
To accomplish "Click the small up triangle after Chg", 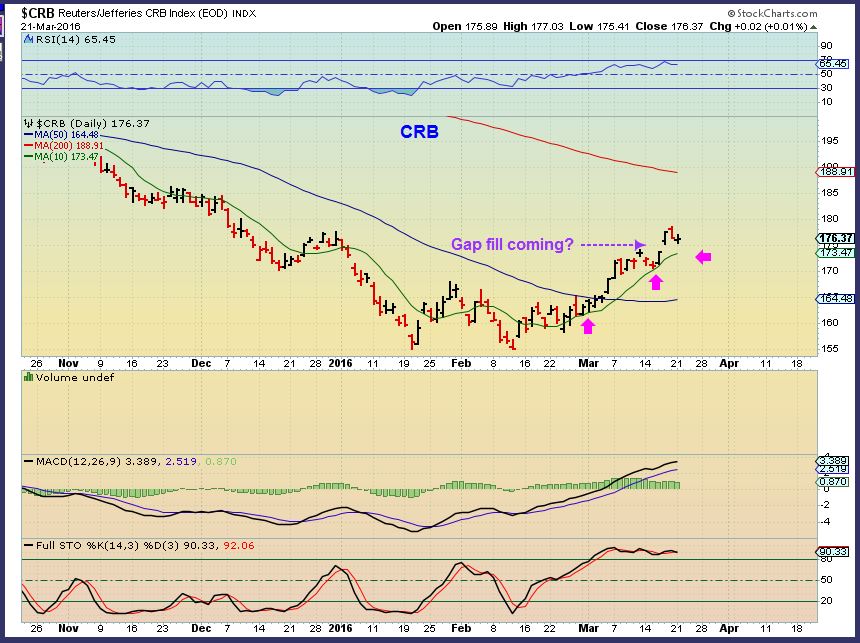I will click(x=813, y=27).
